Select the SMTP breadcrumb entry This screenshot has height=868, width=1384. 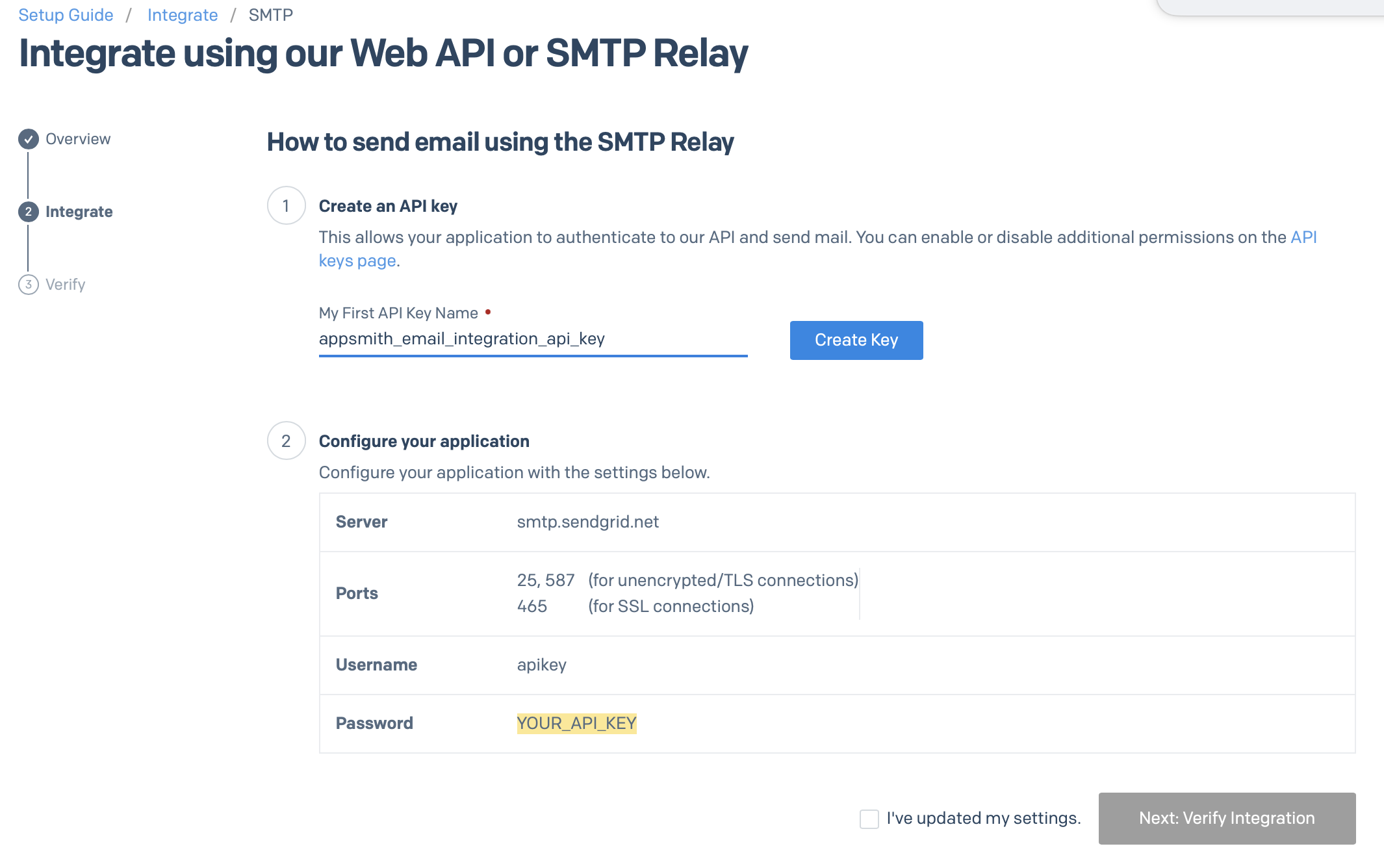pos(270,14)
